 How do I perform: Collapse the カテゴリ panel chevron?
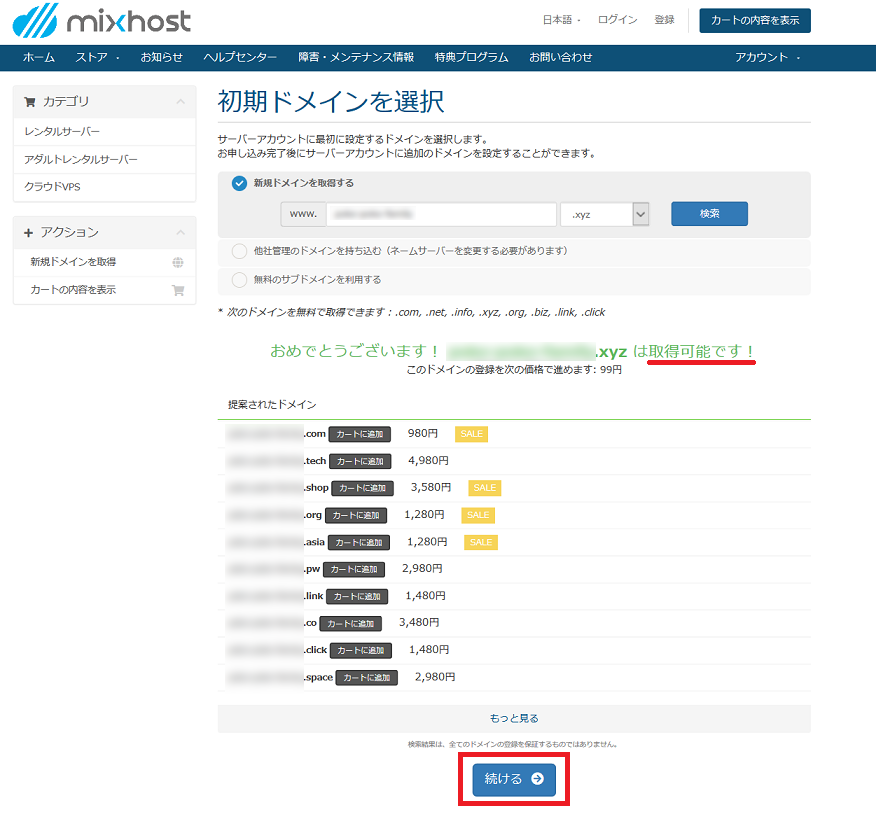[180, 102]
